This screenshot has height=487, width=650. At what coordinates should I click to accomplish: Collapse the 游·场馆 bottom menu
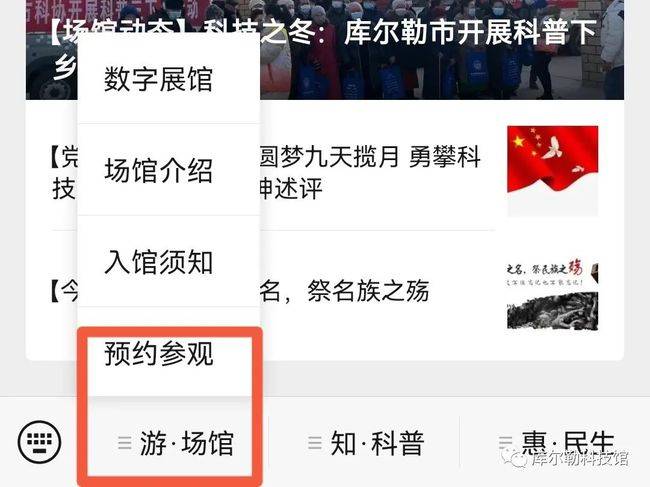(x=176, y=443)
